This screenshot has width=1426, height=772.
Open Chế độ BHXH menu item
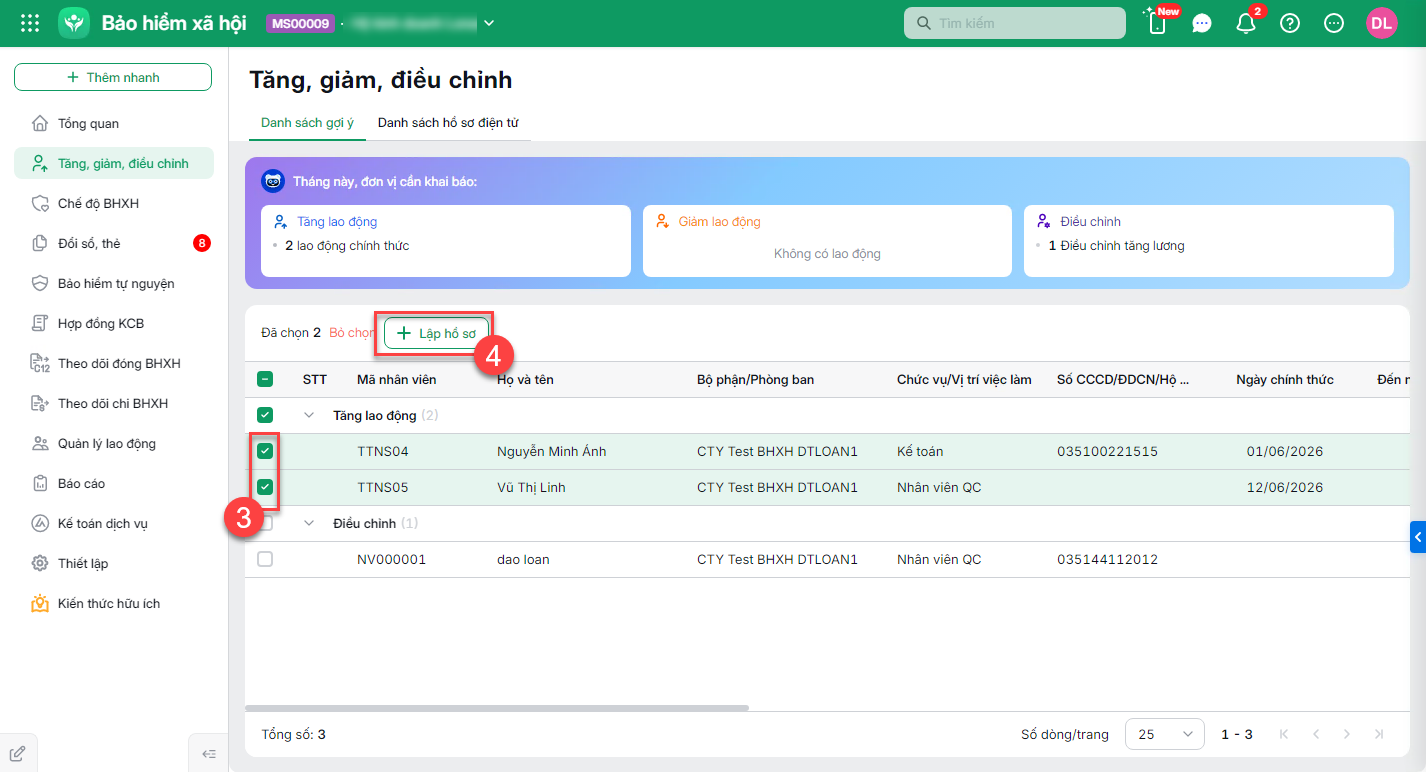(114, 203)
